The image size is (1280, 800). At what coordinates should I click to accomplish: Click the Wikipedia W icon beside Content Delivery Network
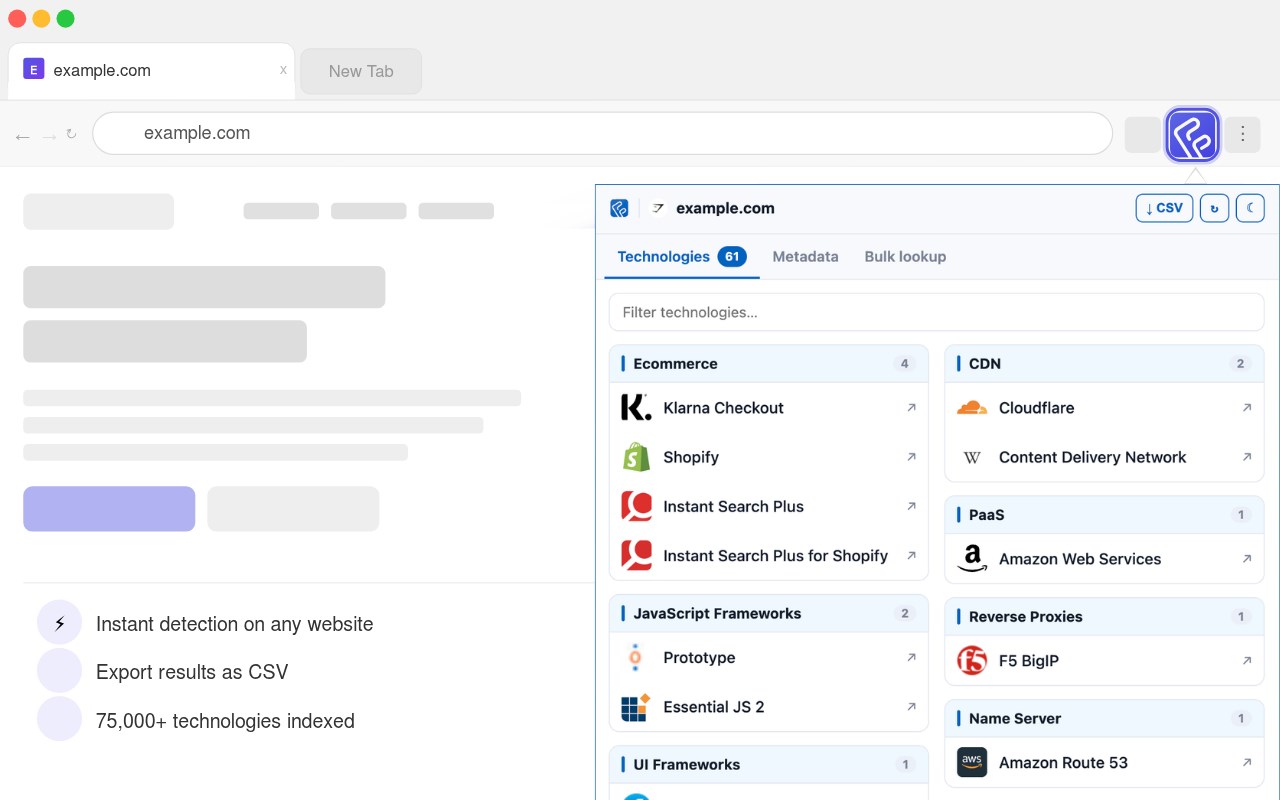972,457
